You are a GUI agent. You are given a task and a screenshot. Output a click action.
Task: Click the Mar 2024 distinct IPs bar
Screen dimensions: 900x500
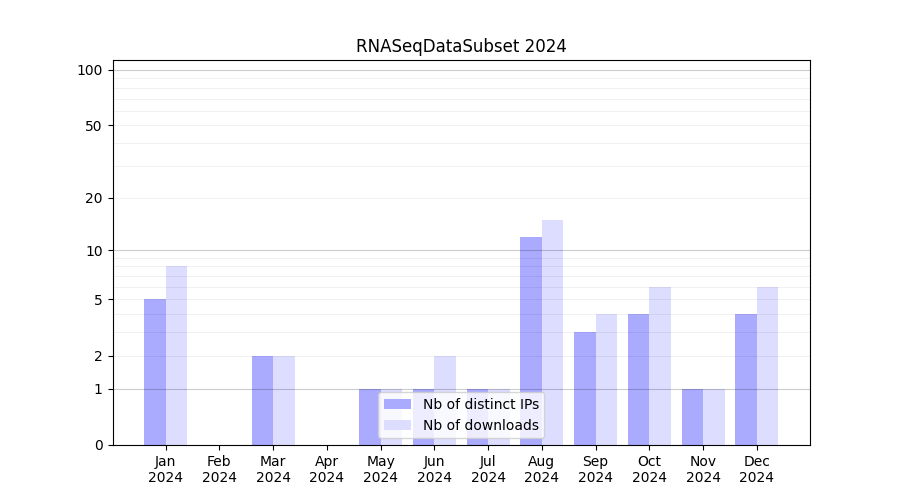click(x=262, y=400)
